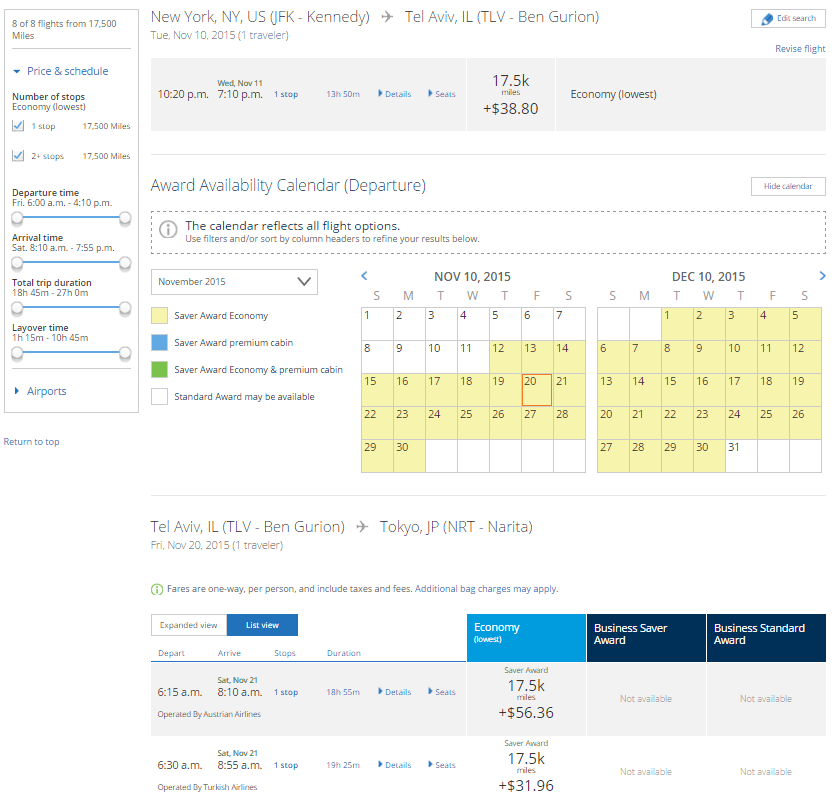
Task: Open 1 stop link on 6:30 a.m. flight
Action: (x=286, y=765)
